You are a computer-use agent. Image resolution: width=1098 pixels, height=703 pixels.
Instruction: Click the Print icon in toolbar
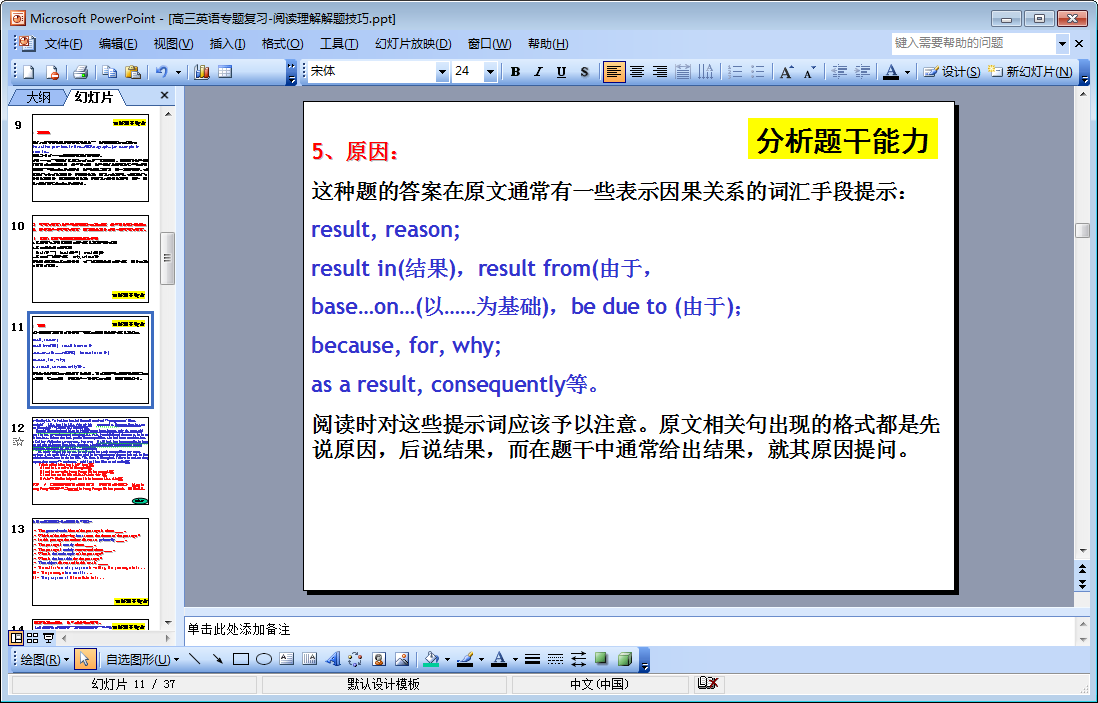(x=81, y=72)
